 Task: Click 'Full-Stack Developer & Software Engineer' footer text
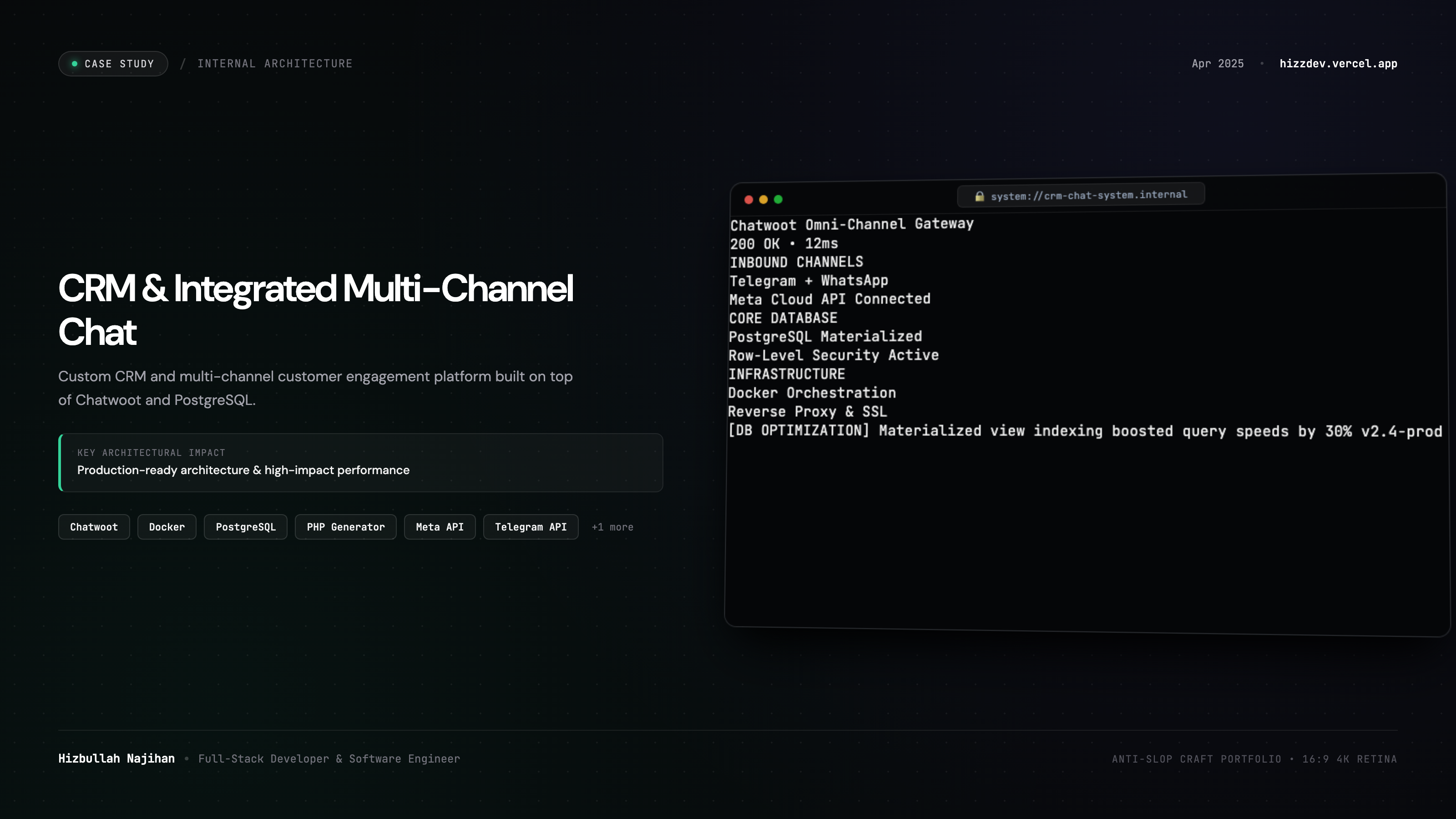329,759
